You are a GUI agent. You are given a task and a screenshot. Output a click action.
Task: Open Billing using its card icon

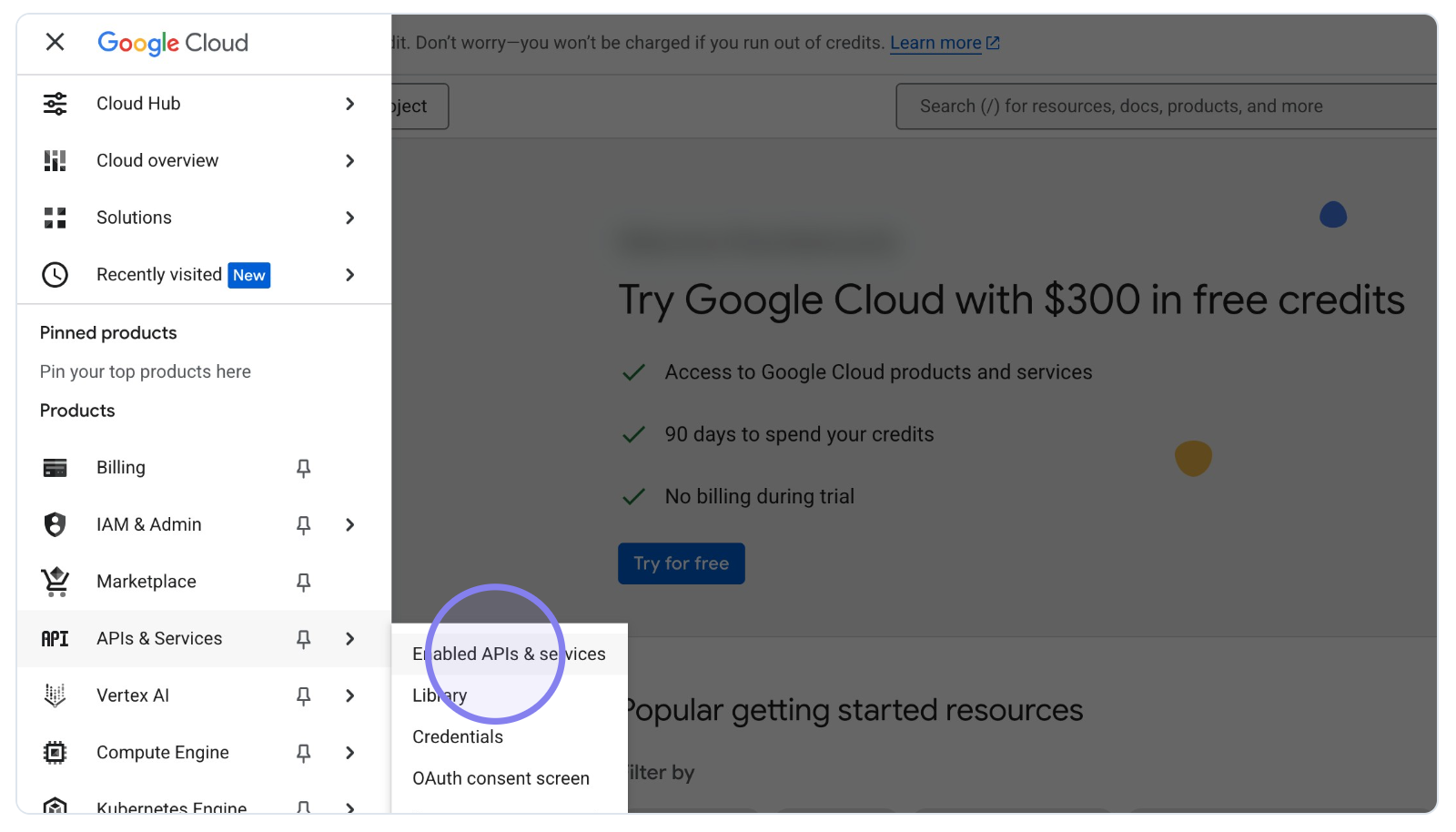pos(55,467)
